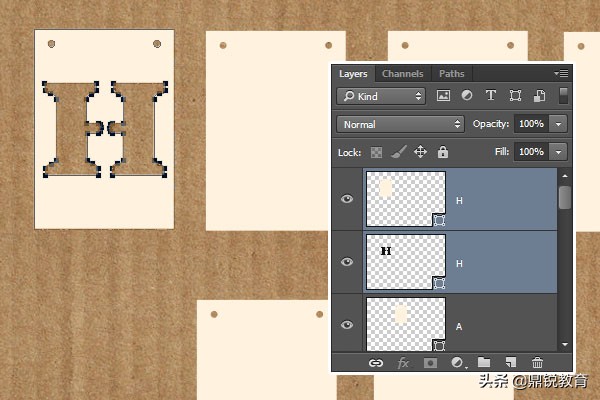Create a new group folder
600x400 pixels.
(484, 362)
